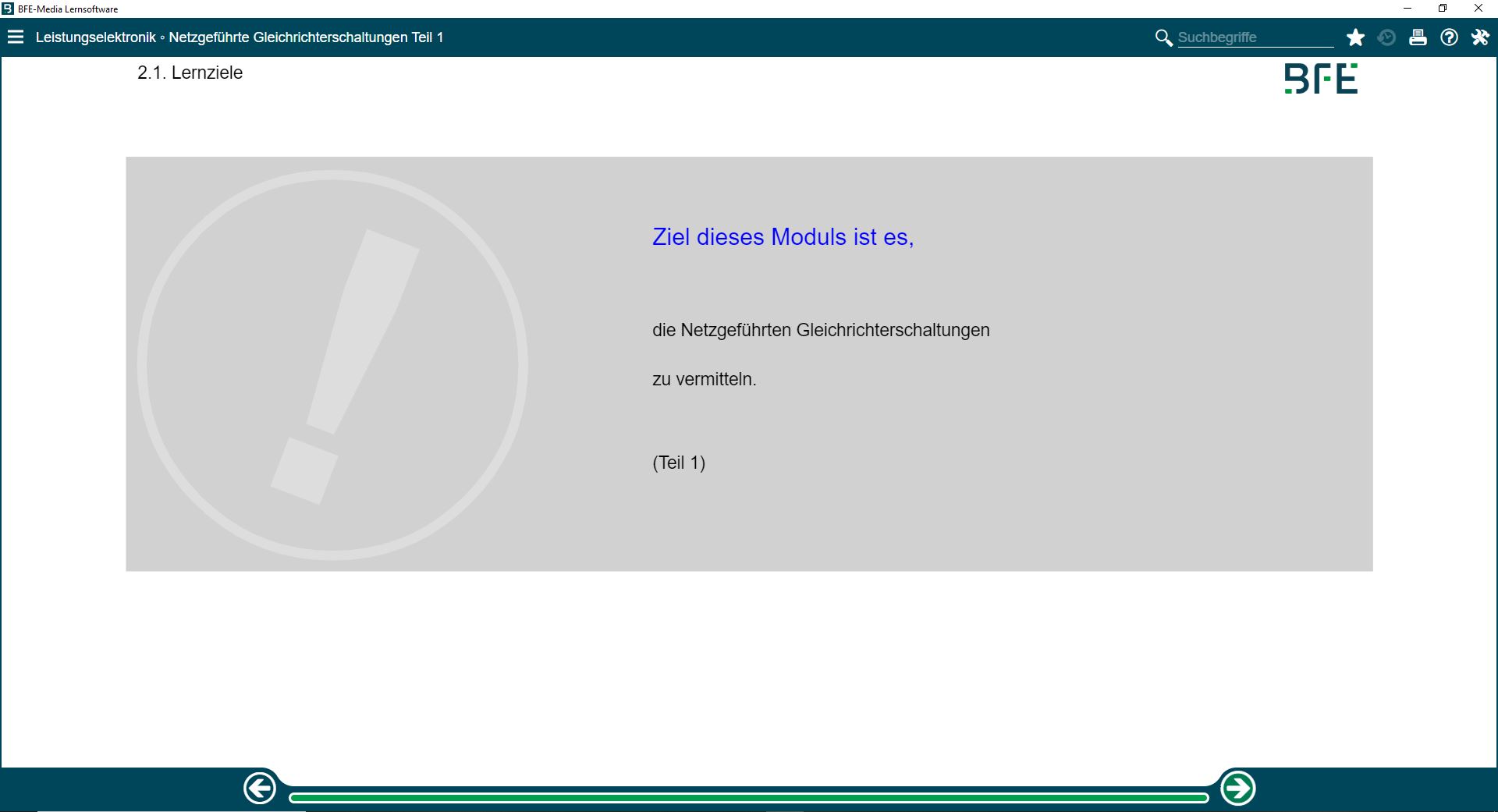Click into the Suchbegriffe search field
The image size is (1498, 812).
1255,37
